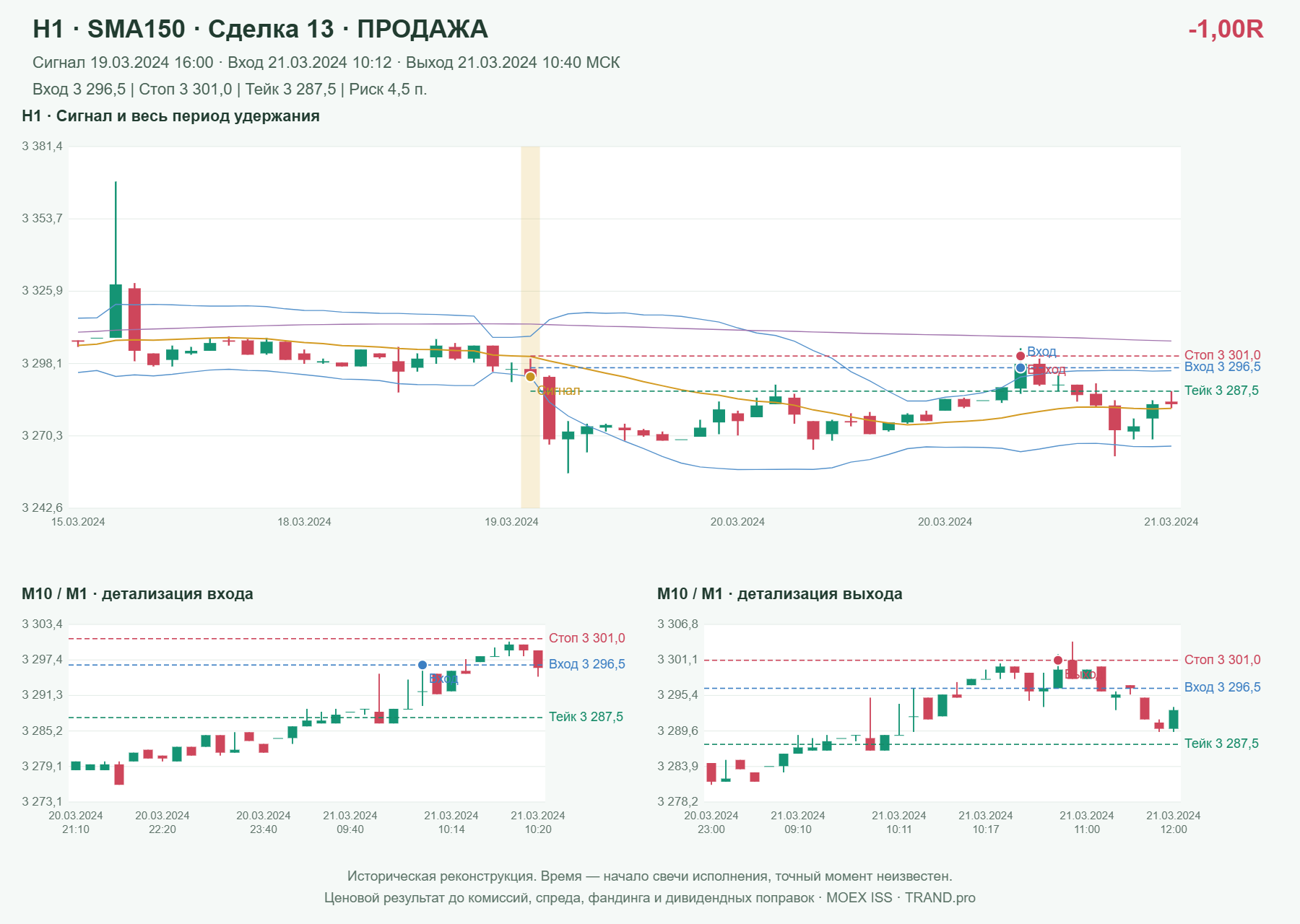
Task: Click the 3 270,3 price axis label
Action: pos(42,436)
